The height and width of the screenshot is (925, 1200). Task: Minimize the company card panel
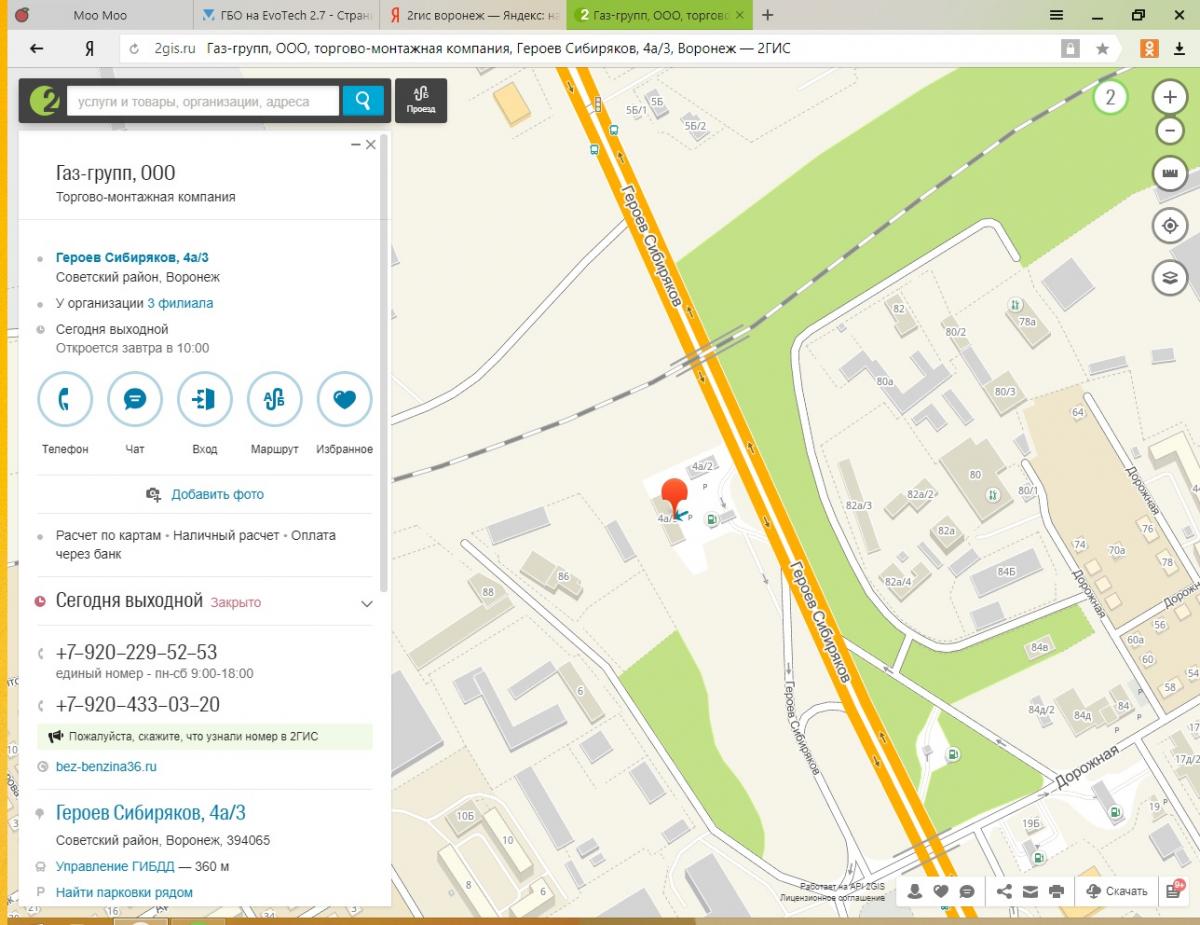point(355,145)
